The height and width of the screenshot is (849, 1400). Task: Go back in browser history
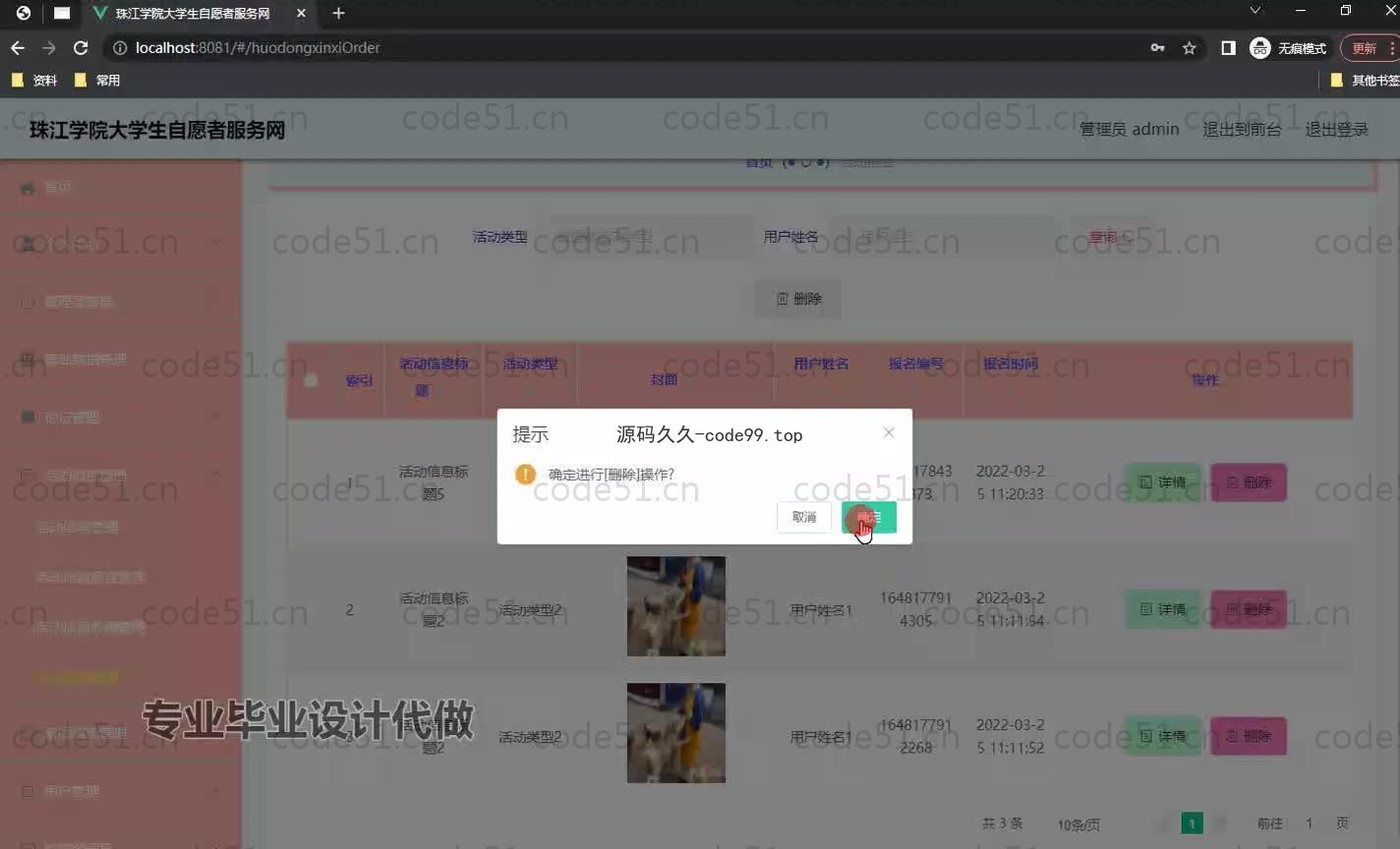18,47
